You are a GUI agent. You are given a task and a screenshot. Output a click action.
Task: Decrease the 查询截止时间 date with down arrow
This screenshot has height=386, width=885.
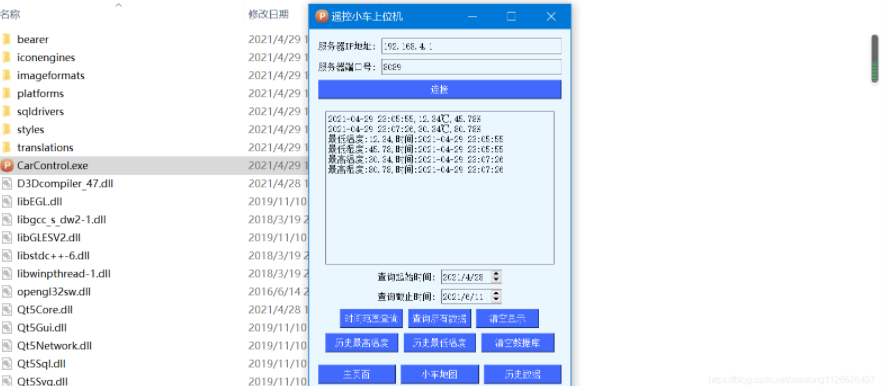pyautogui.click(x=496, y=299)
